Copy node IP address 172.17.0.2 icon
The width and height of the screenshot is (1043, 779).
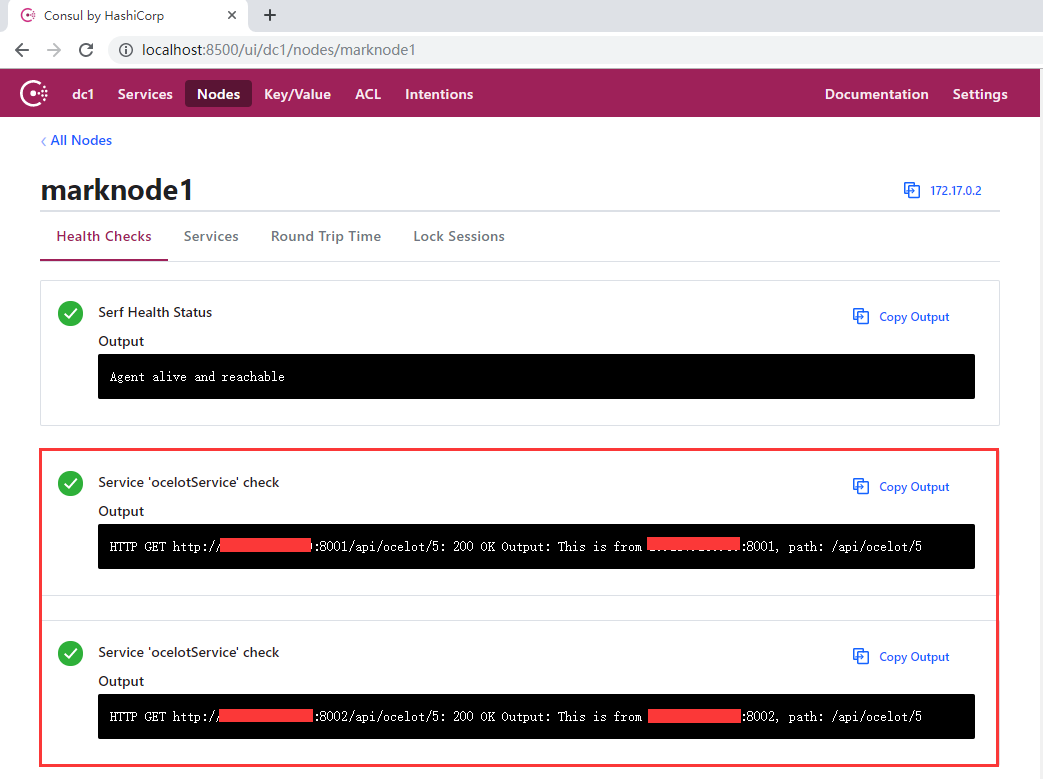[x=912, y=190]
